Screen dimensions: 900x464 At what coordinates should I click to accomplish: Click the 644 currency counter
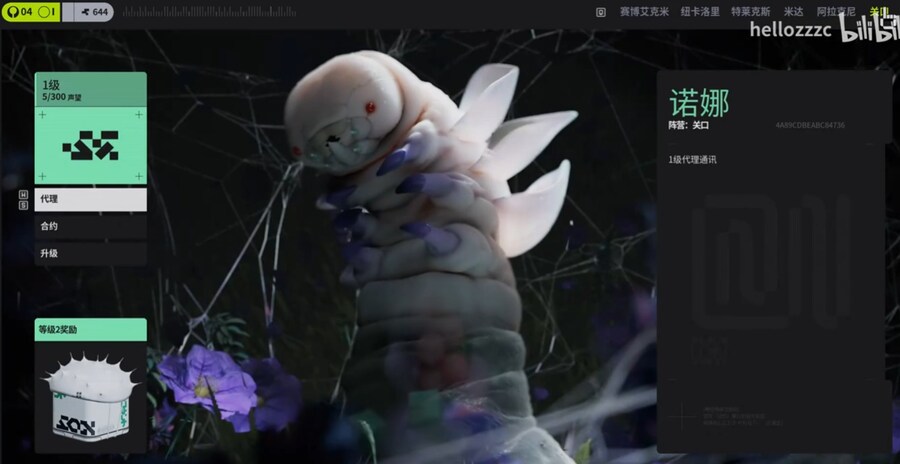[x=94, y=11]
